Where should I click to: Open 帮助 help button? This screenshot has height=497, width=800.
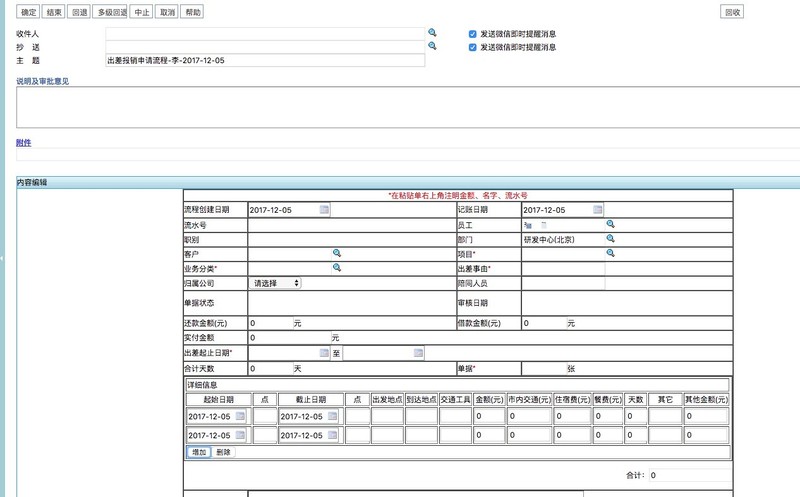(x=193, y=12)
